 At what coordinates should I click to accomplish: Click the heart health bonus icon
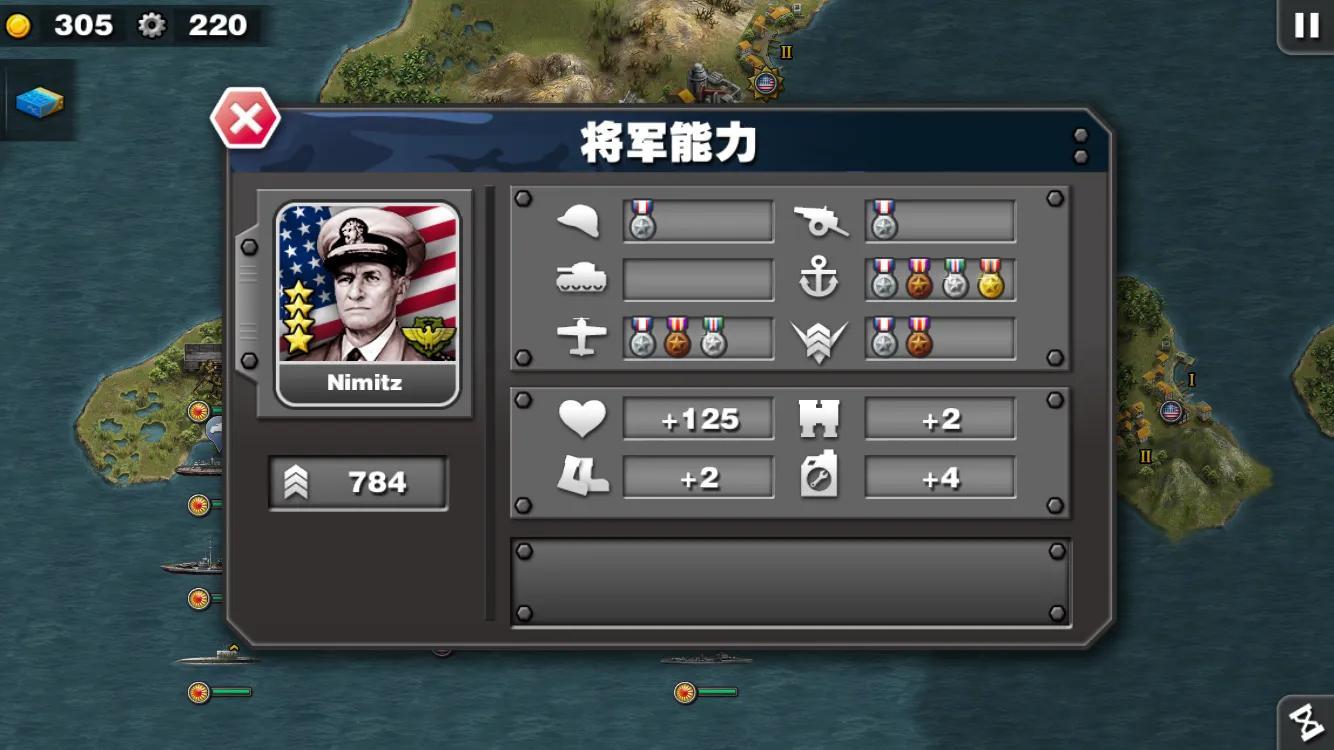coord(582,418)
